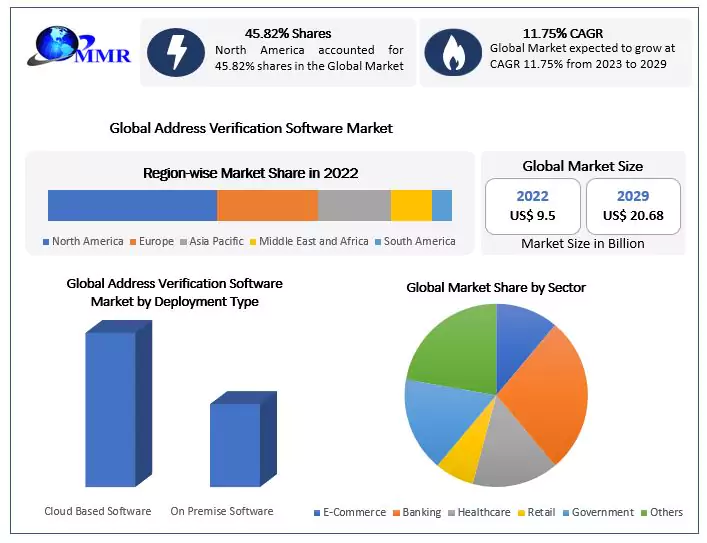The height and width of the screenshot is (543, 707).
Task: Click the Government legend label
Action: [602, 513]
